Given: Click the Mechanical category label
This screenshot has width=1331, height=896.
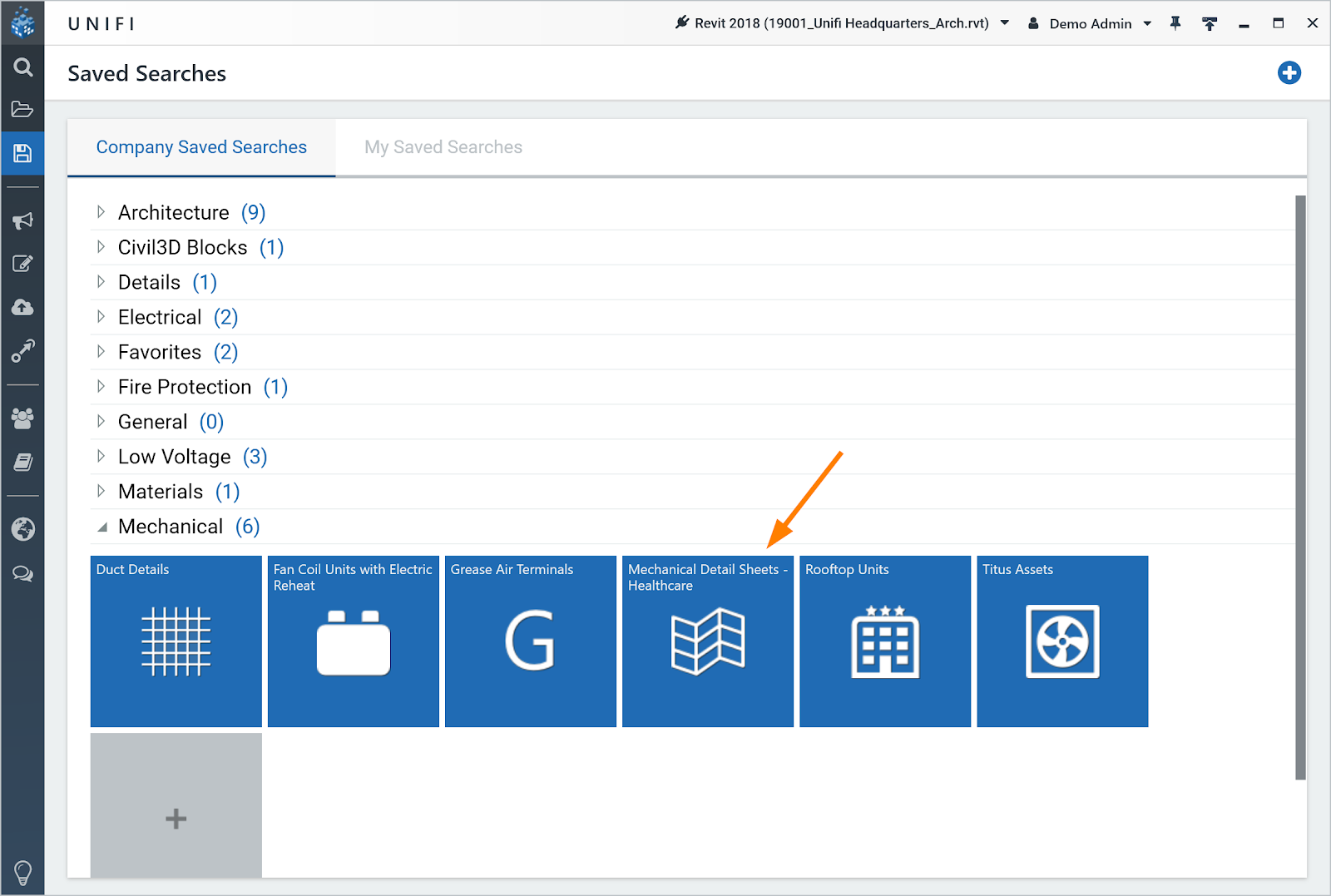Looking at the screenshot, I should pyautogui.click(x=171, y=527).
